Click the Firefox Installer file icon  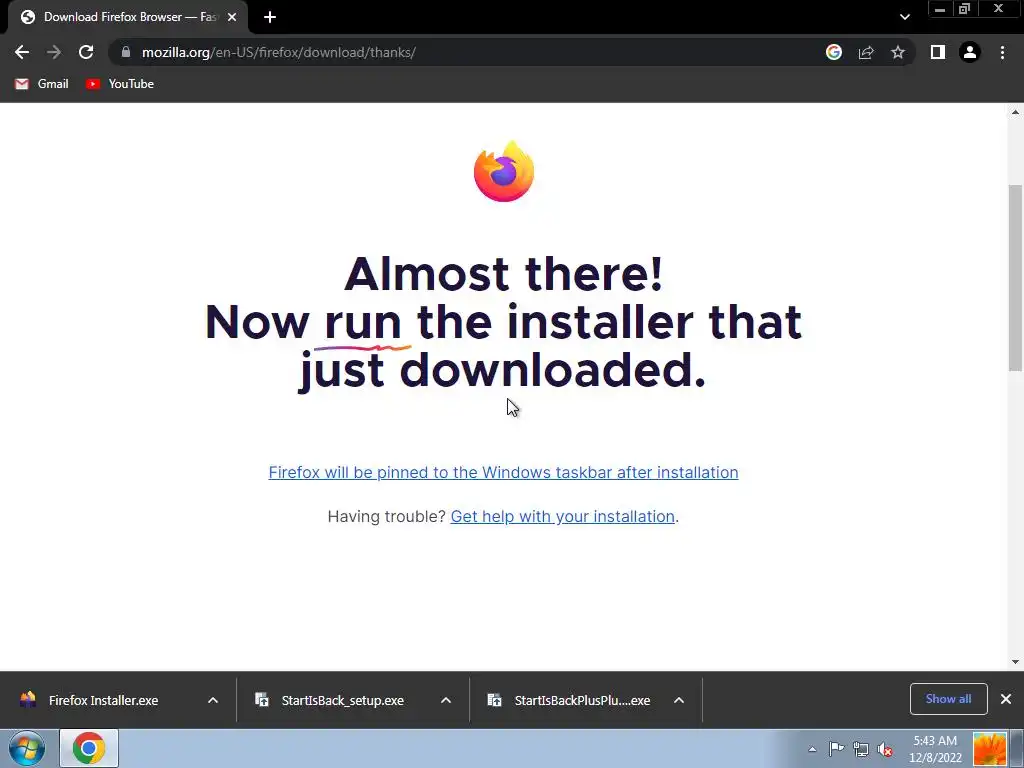pyautogui.click(x=28, y=700)
